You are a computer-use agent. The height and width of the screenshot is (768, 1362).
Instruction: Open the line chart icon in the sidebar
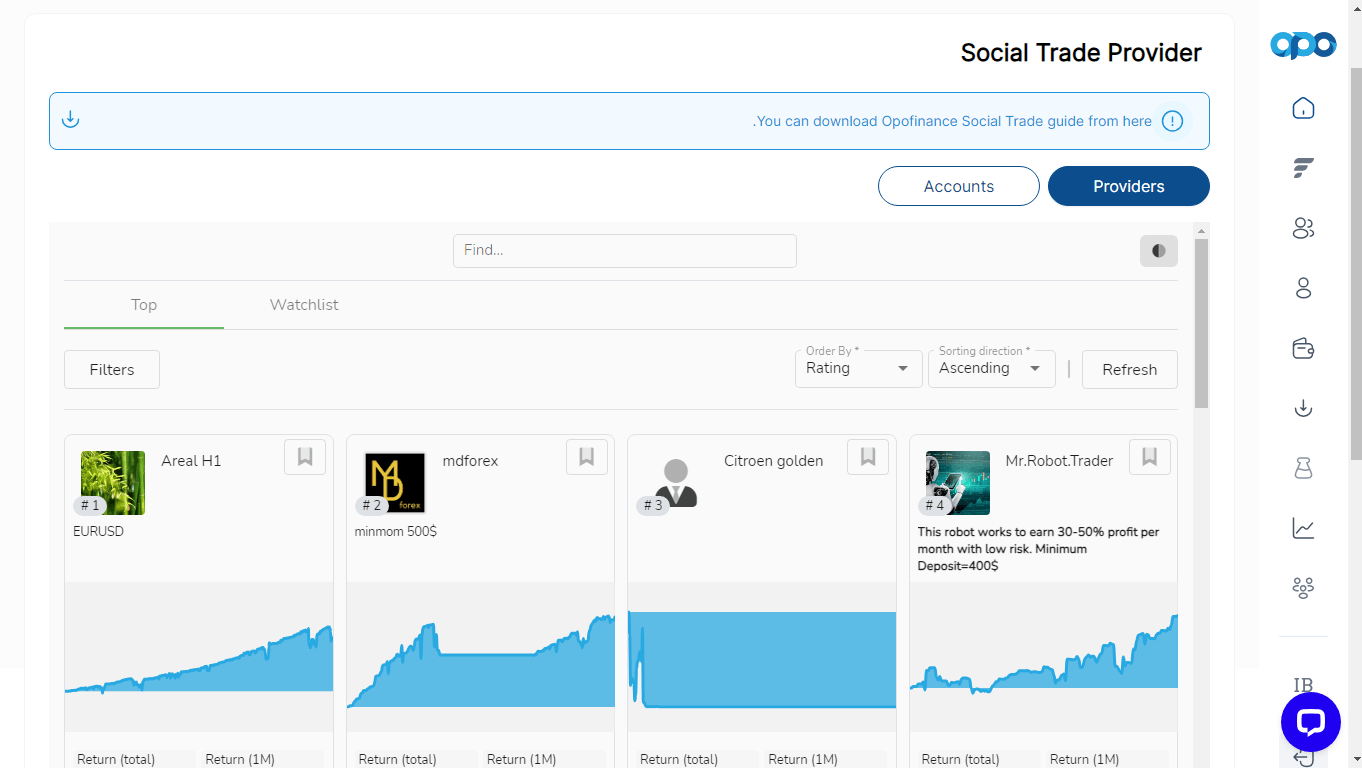click(x=1303, y=528)
